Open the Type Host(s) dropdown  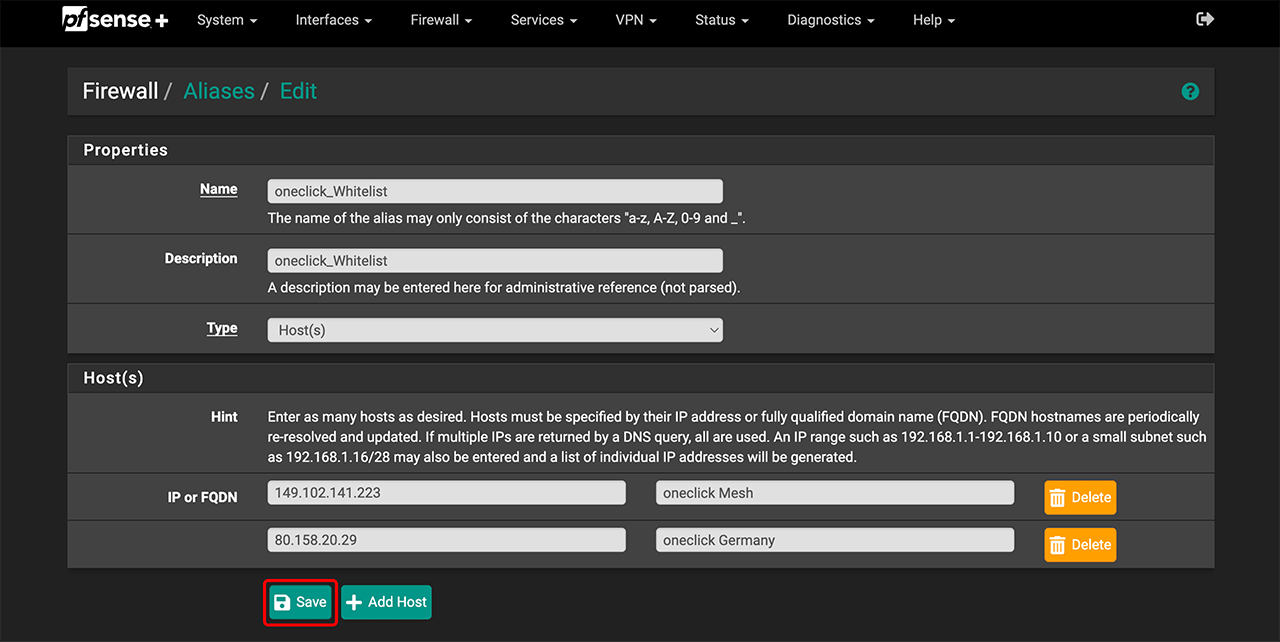pos(495,330)
